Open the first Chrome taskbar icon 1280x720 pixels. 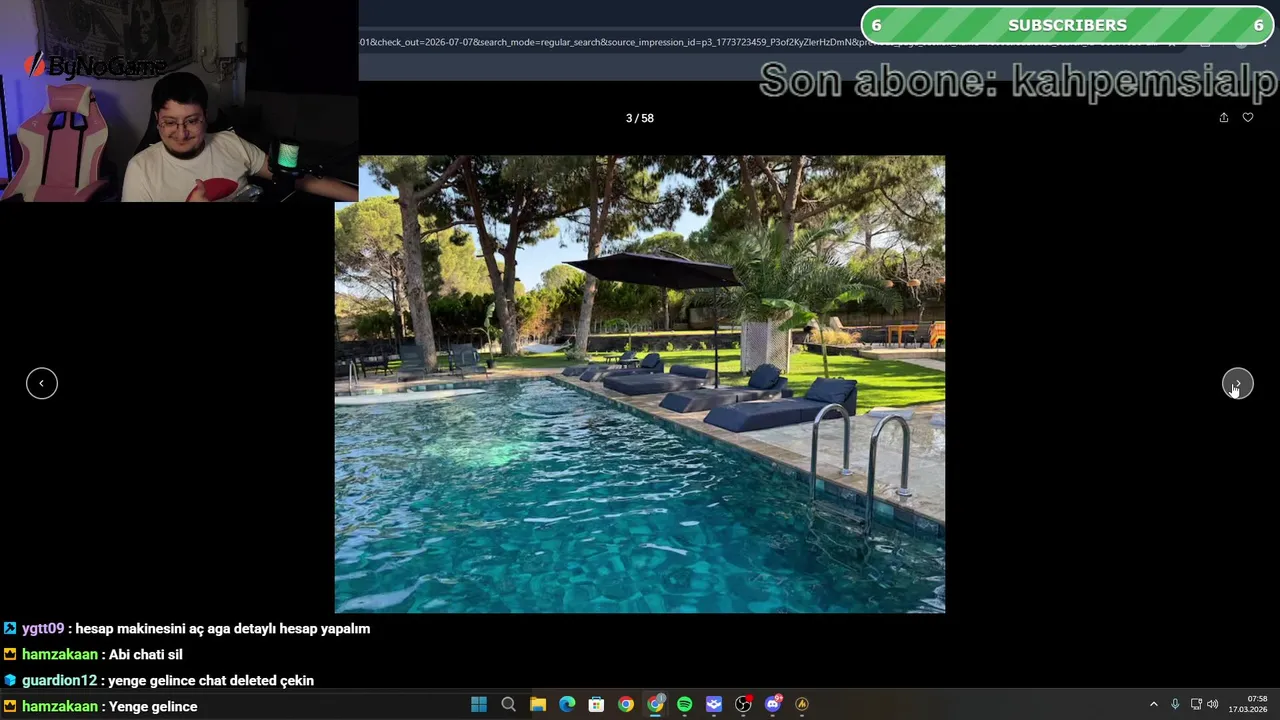point(626,704)
